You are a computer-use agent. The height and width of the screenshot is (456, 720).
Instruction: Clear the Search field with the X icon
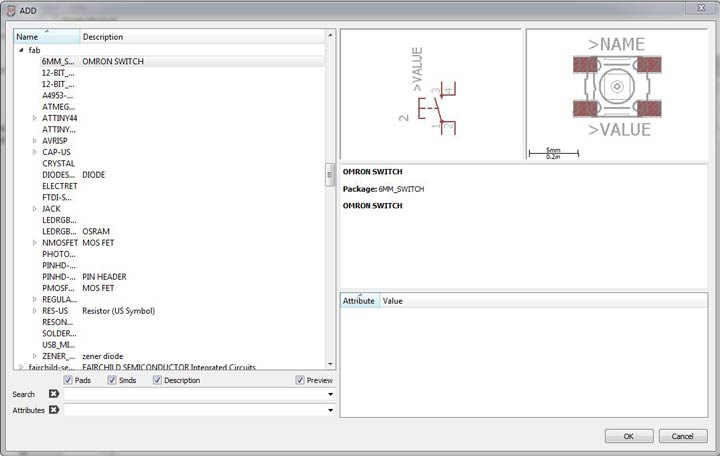pyautogui.click(x=54, y=394)
